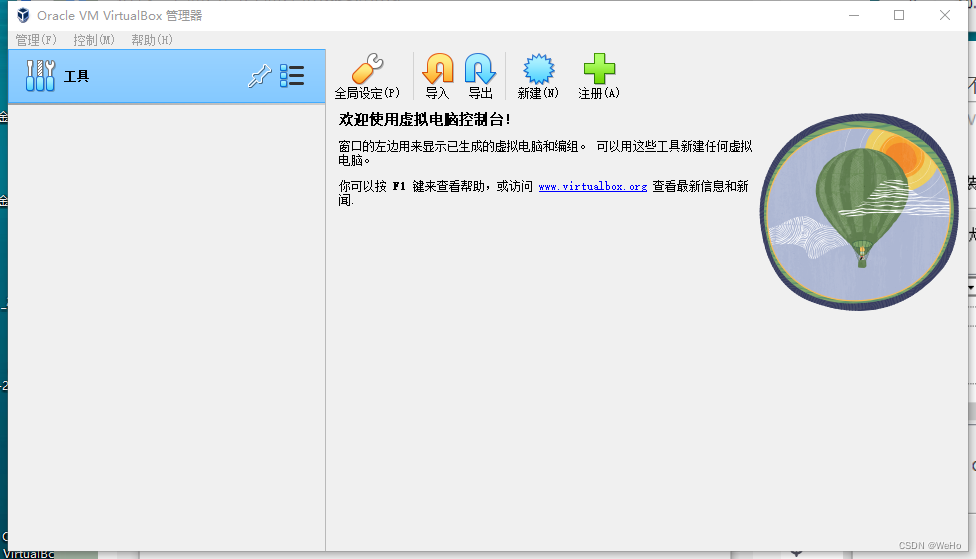Open the Tools list menu icon
This screenshot has width=976, height=559.
tap(292, 76)
